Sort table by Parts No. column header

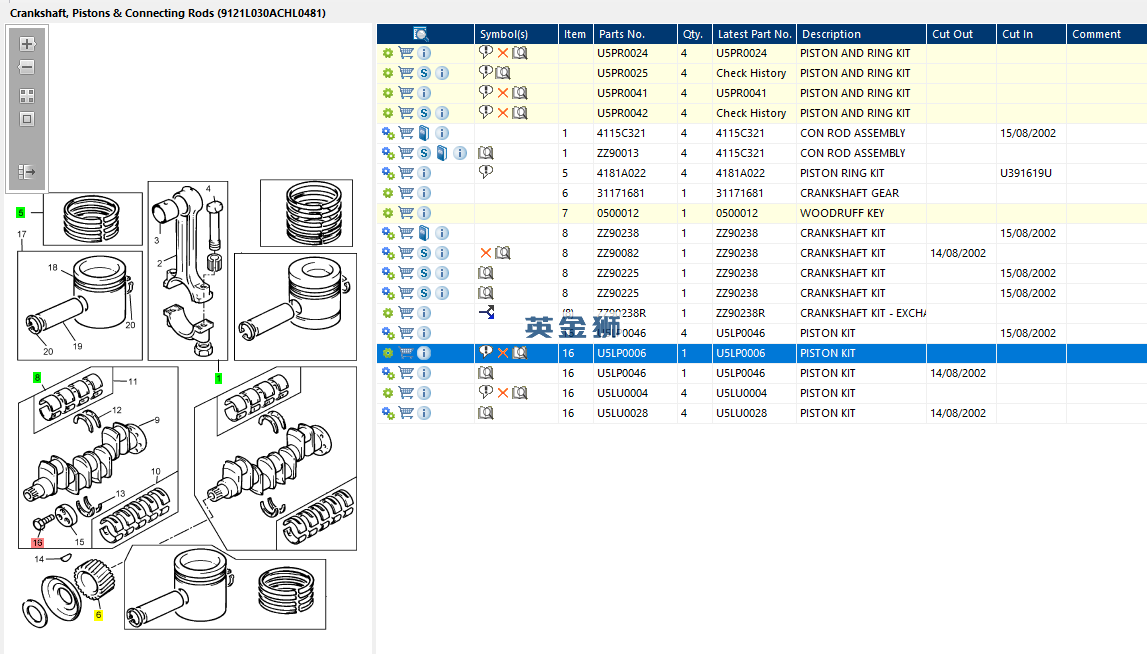[622, 34]
